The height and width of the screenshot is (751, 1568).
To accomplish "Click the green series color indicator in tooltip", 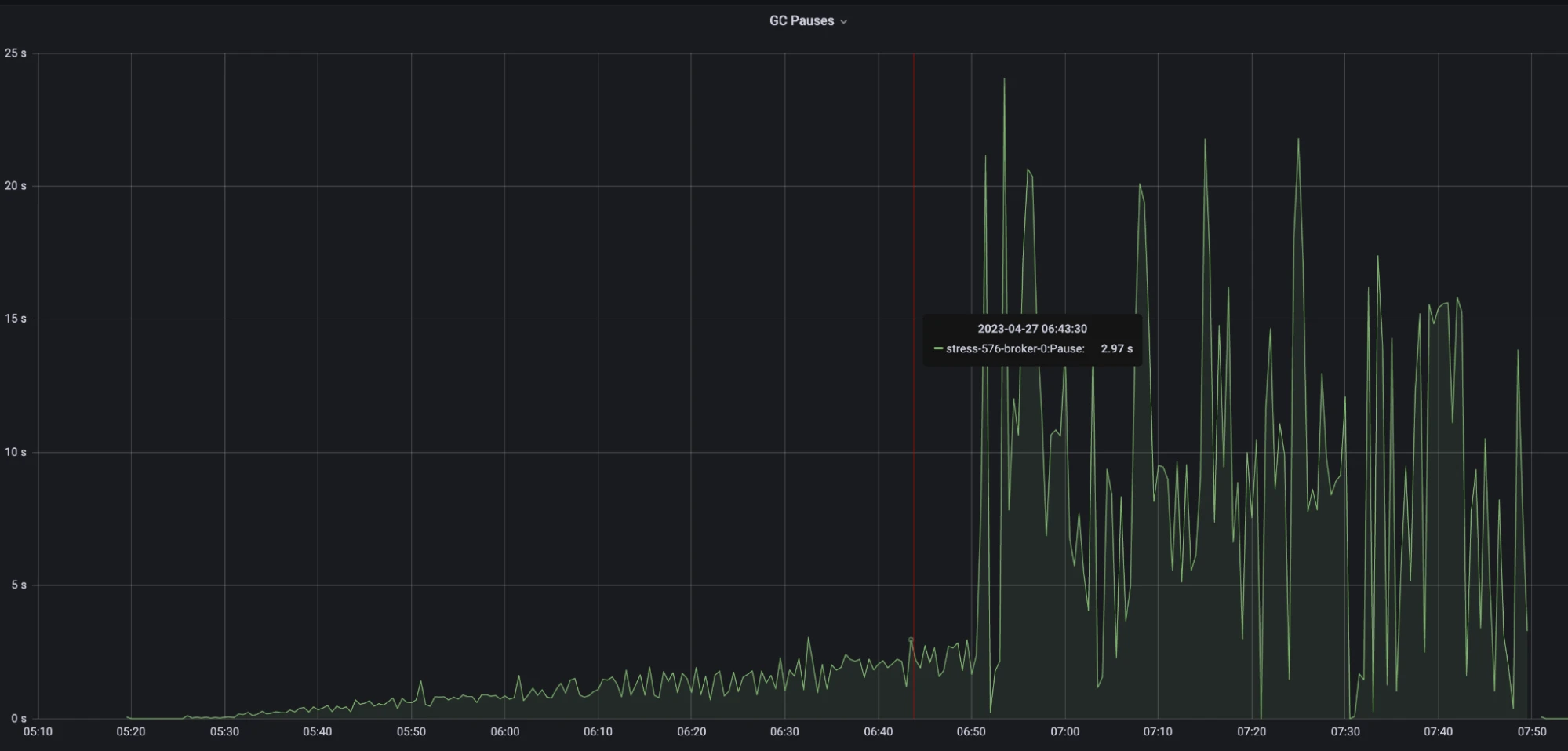I will (x=937, y=348).
